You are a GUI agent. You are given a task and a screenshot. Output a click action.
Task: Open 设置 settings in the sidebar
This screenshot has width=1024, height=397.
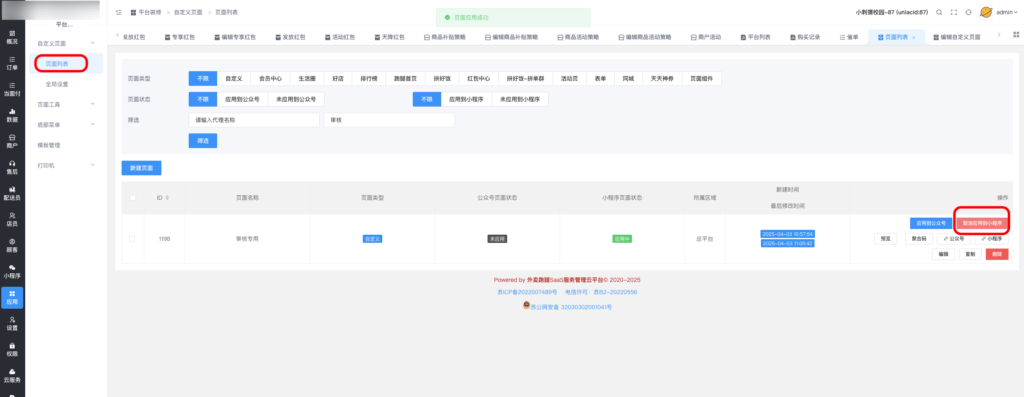click(12, 324)
